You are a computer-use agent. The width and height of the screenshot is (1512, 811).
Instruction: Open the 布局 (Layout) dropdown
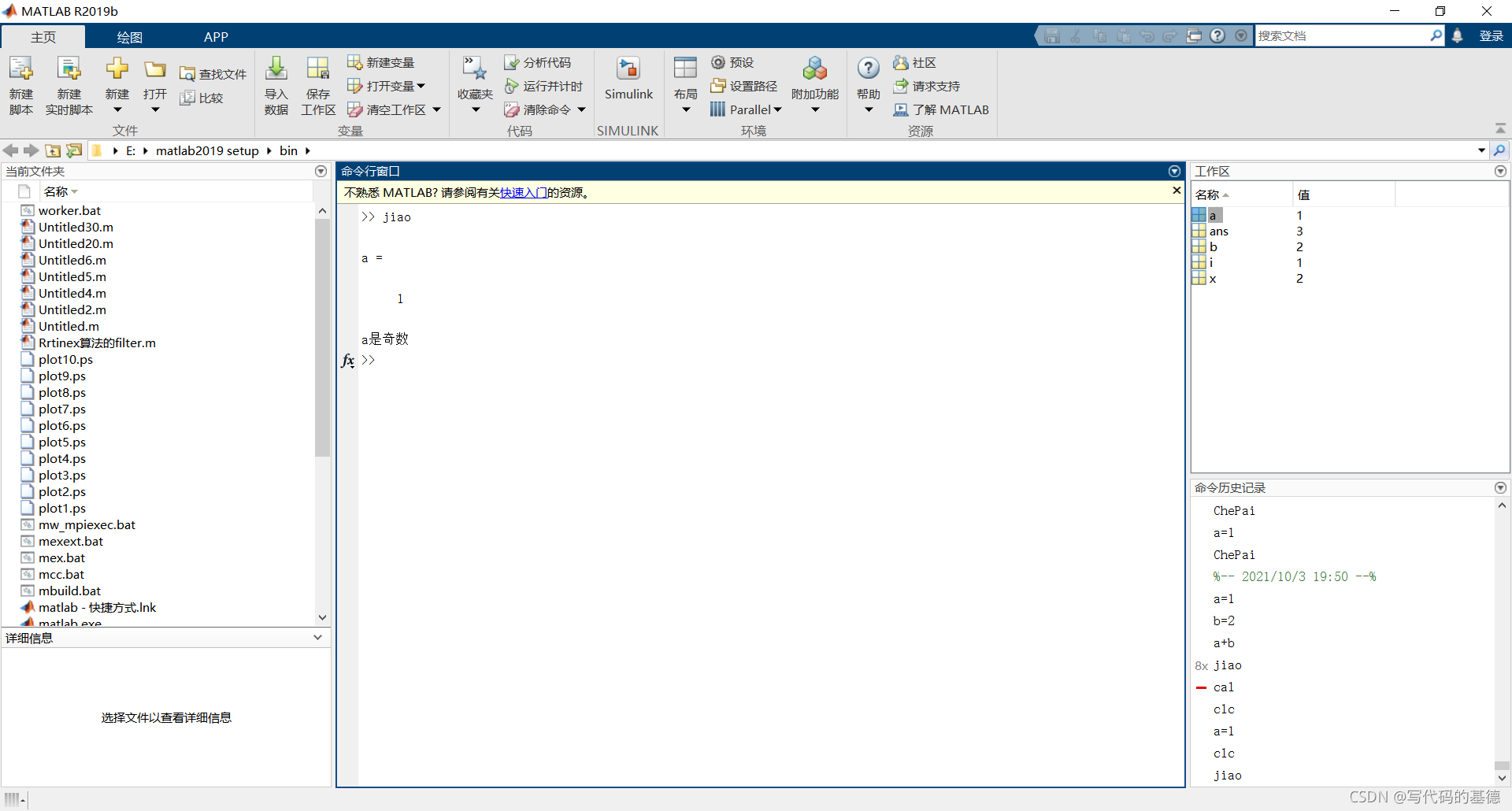[x=686, y=109]
